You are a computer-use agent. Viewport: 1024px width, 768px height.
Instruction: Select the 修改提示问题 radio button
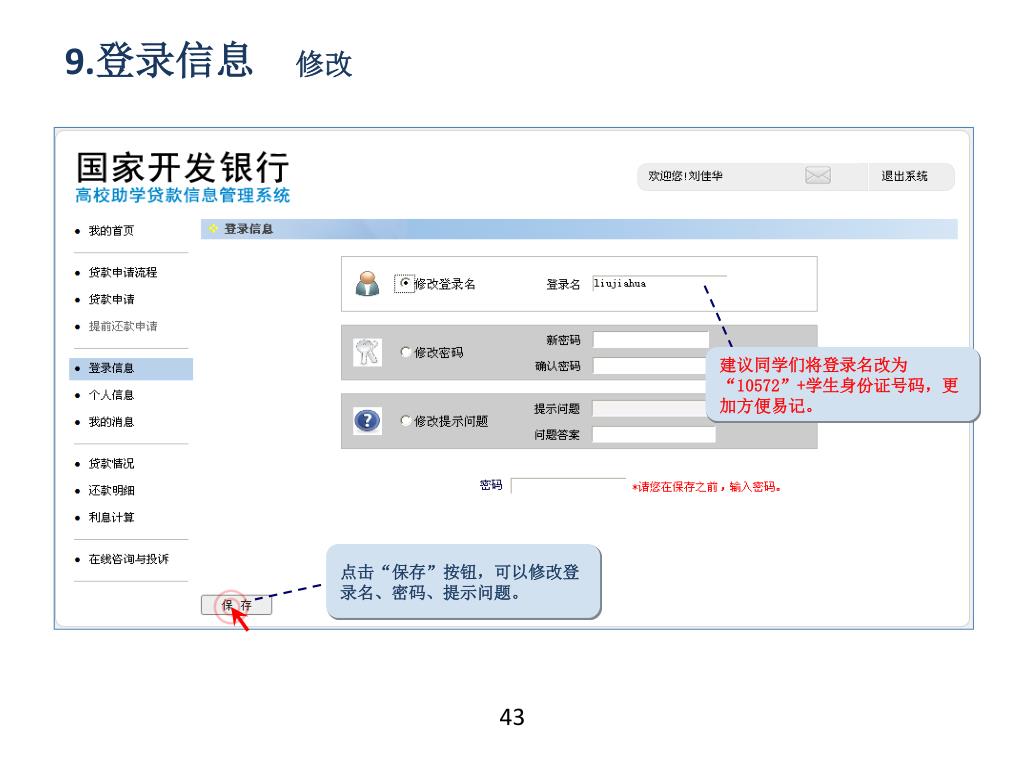405,421
